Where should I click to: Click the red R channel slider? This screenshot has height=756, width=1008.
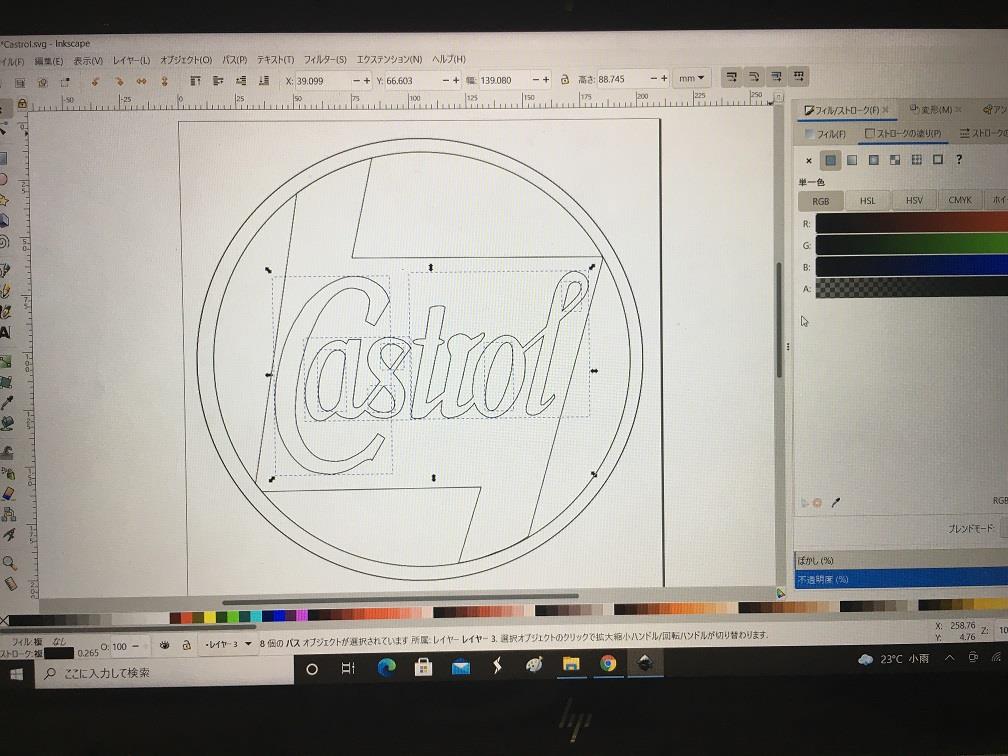[912, 223]
